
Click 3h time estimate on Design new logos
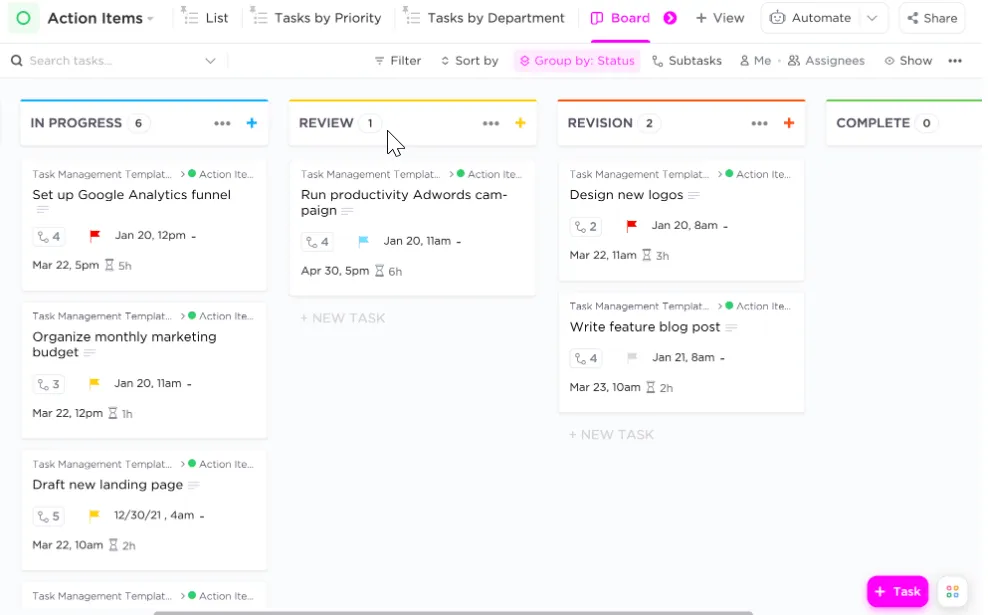[x=655, y=255]
